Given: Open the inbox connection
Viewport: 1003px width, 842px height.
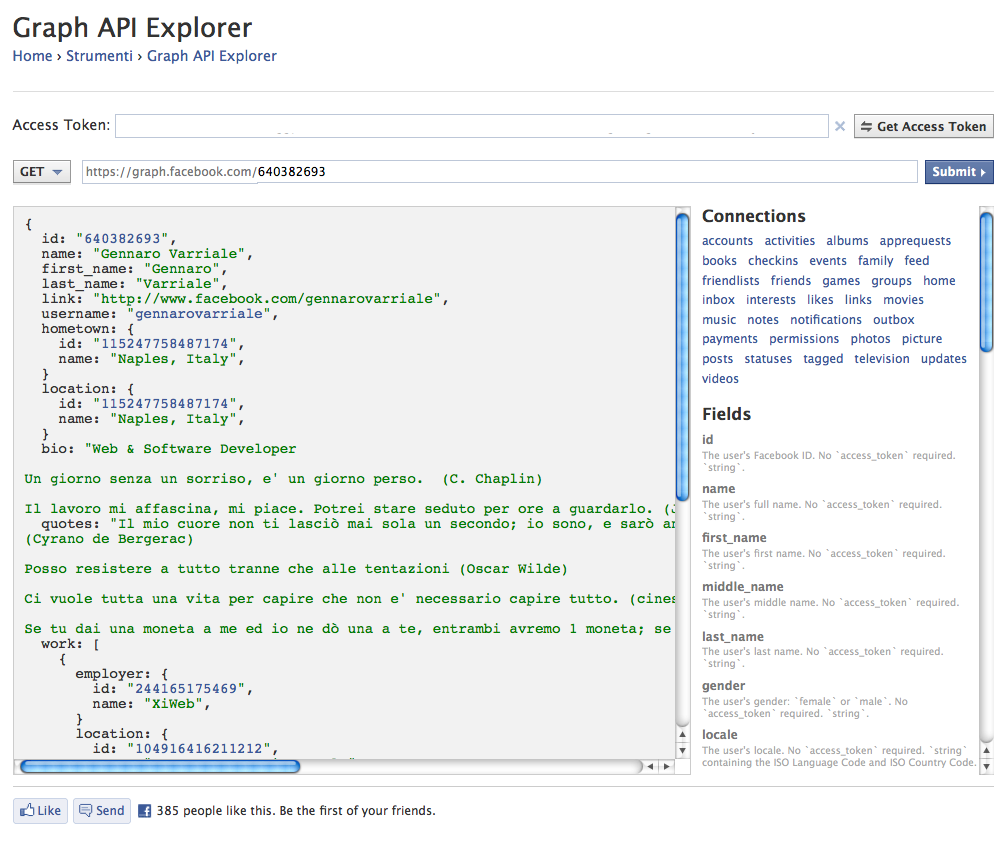Looking at the screenshot, I should [x=718, y=300].
